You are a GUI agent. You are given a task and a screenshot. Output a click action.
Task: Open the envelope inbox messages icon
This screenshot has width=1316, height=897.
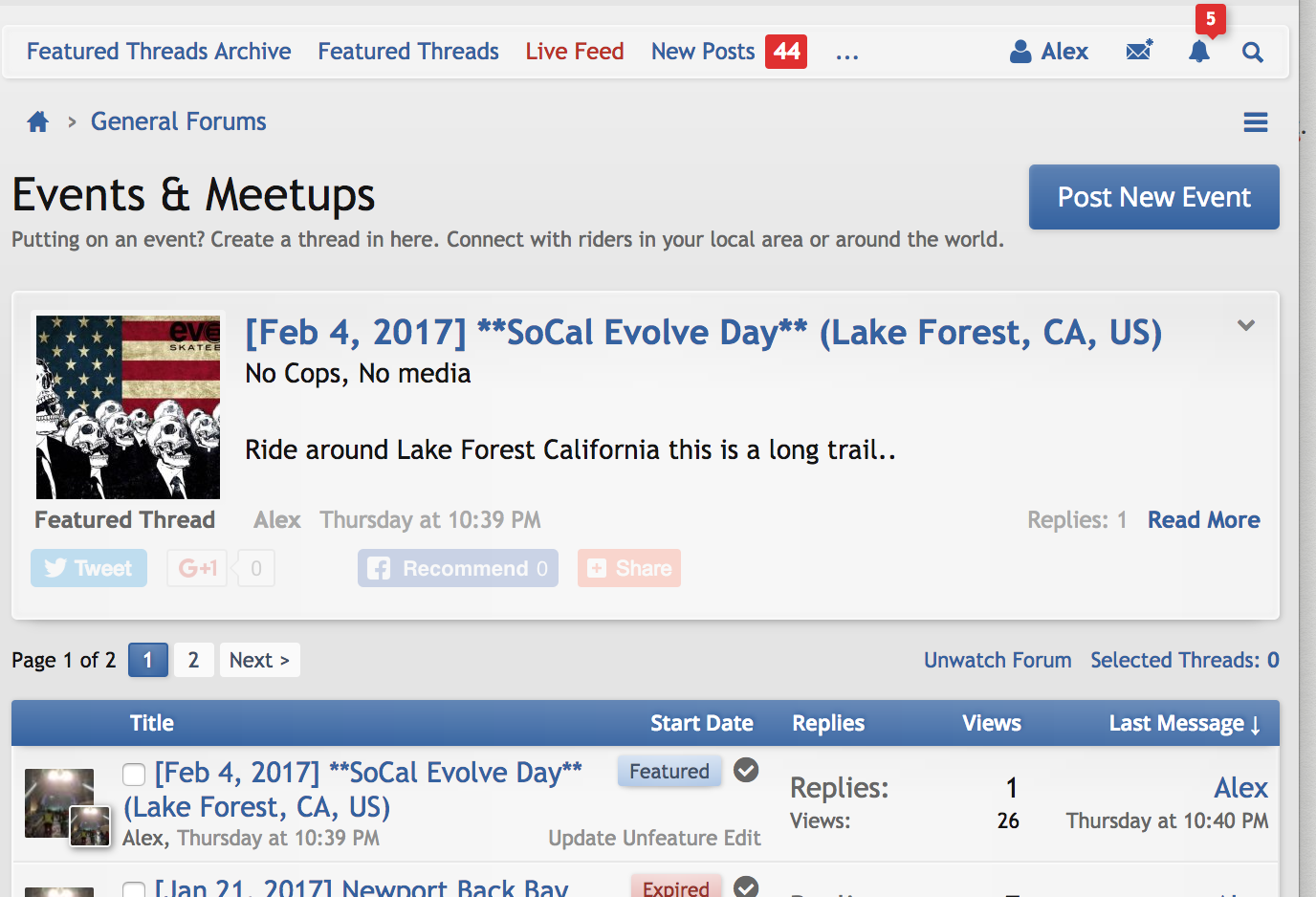(1139, 51)
